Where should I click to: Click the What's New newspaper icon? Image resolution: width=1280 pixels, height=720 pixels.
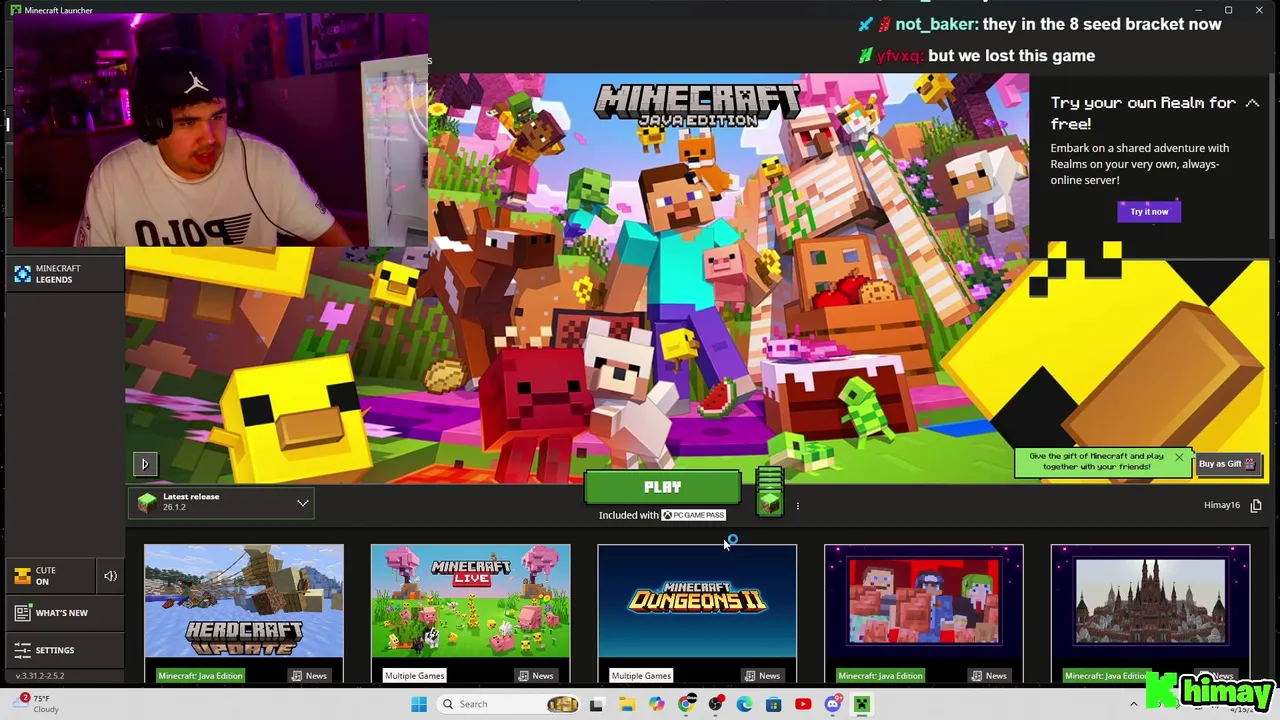click(22, 613)
